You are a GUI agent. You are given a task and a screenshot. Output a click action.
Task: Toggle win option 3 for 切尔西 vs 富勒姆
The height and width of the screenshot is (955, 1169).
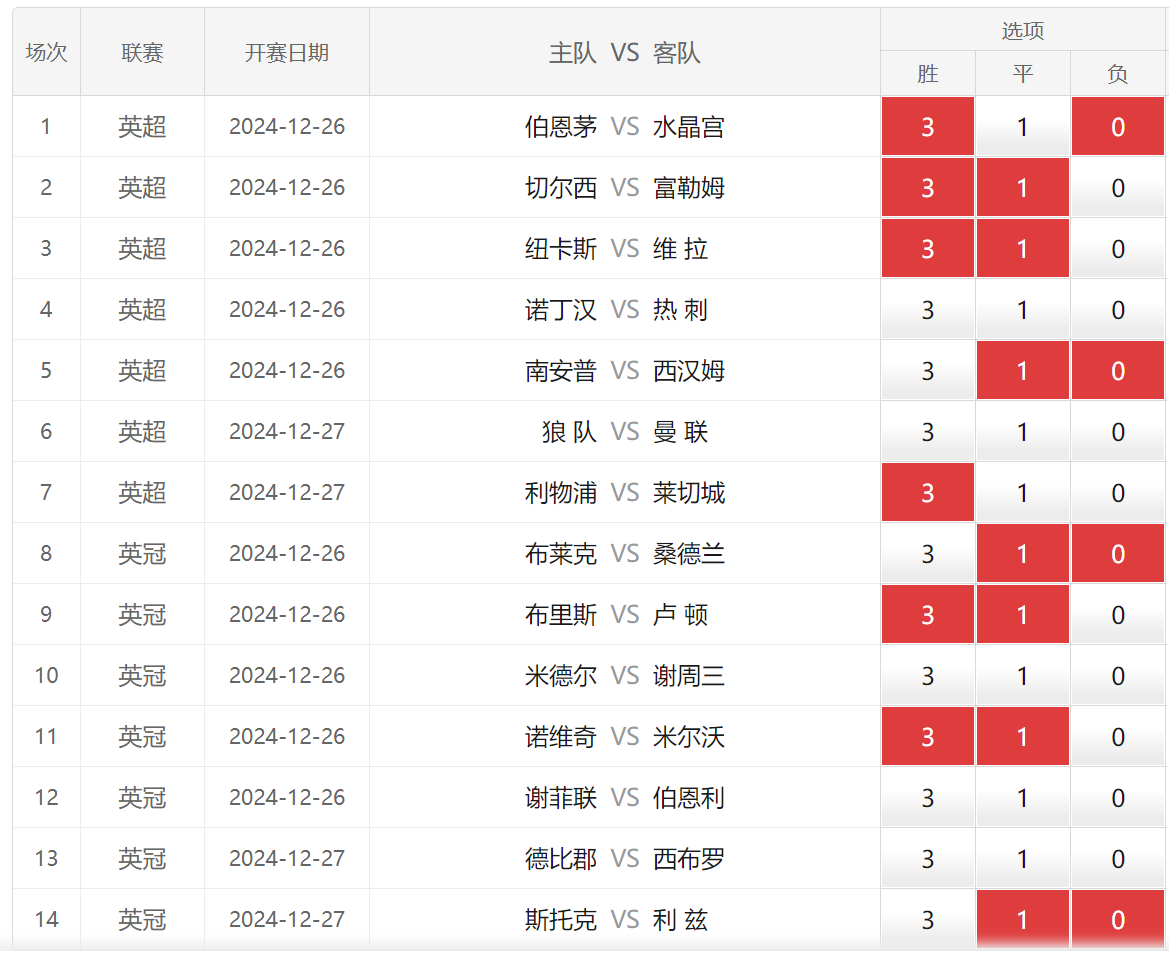(x=927, y=187)
